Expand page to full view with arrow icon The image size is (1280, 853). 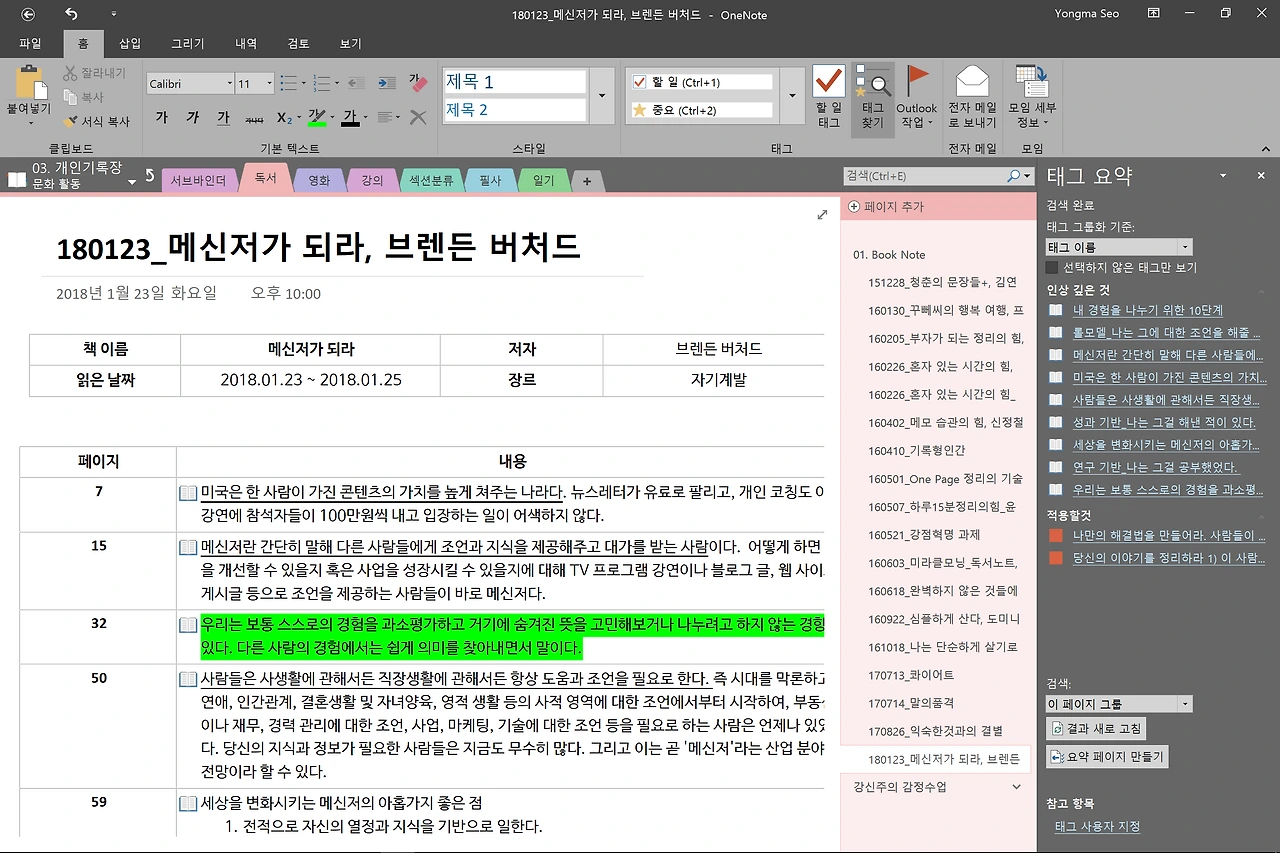pyautogui.click(x=823, y=214)
